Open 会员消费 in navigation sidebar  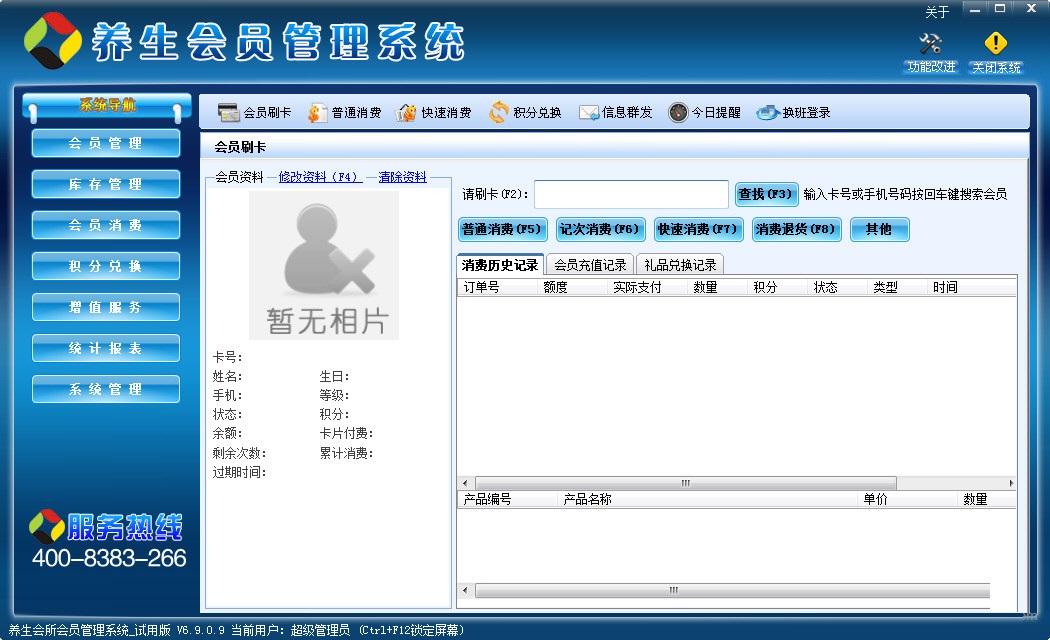click(106, 225)
